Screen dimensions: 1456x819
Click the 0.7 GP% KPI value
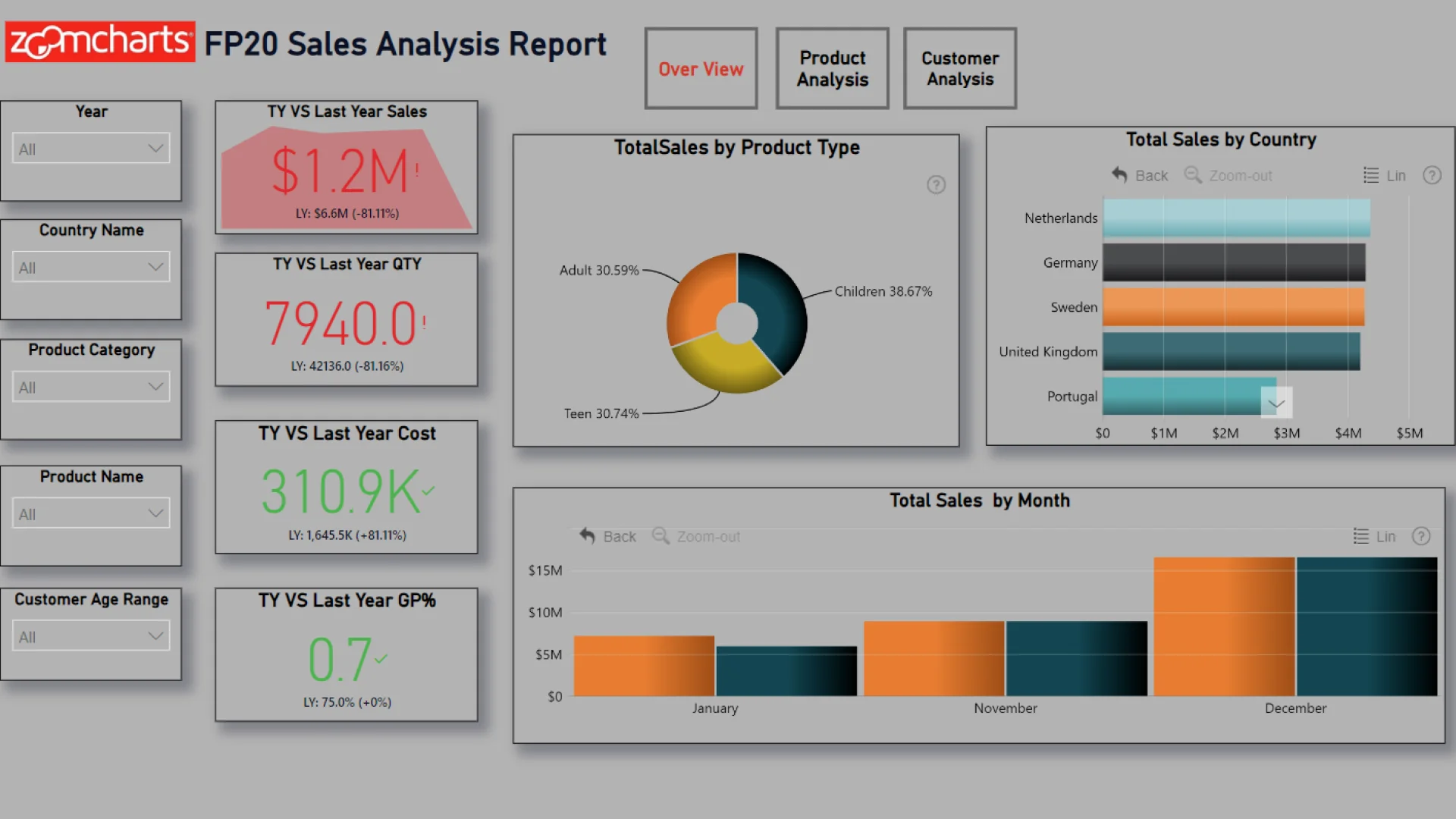(x=340, y=659)
